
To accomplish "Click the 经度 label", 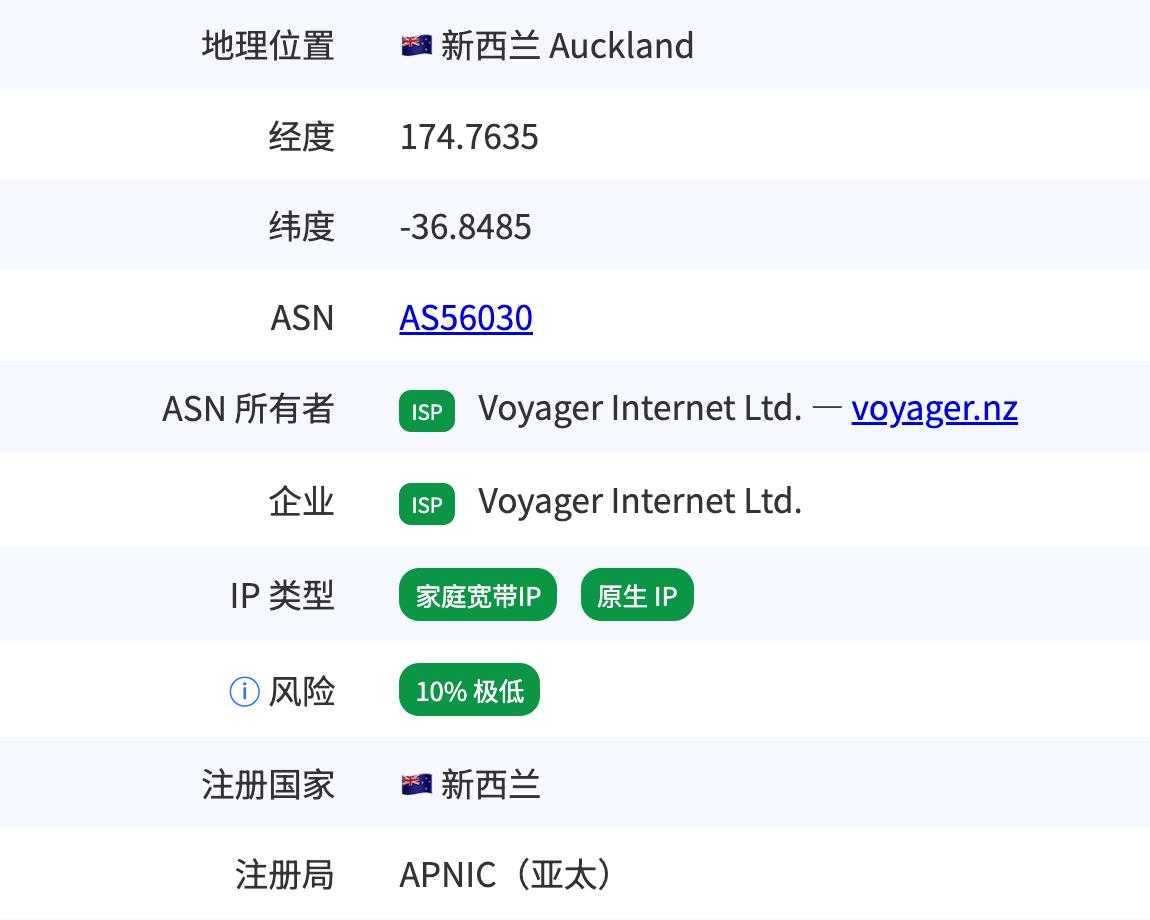I will click(301, 137).
